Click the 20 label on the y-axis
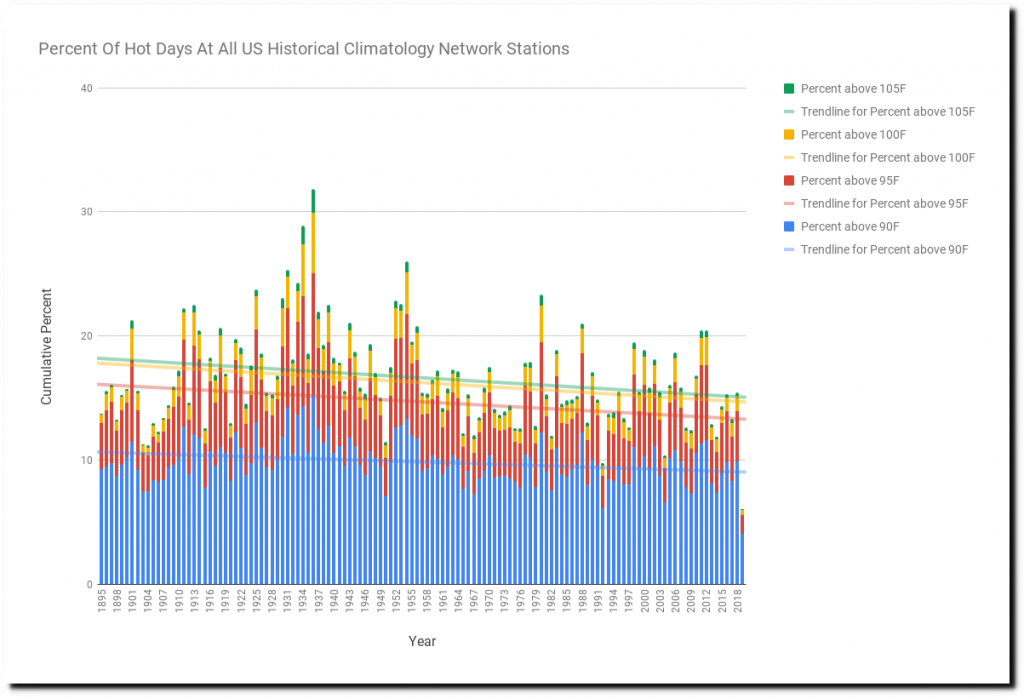 coord(86,336)
